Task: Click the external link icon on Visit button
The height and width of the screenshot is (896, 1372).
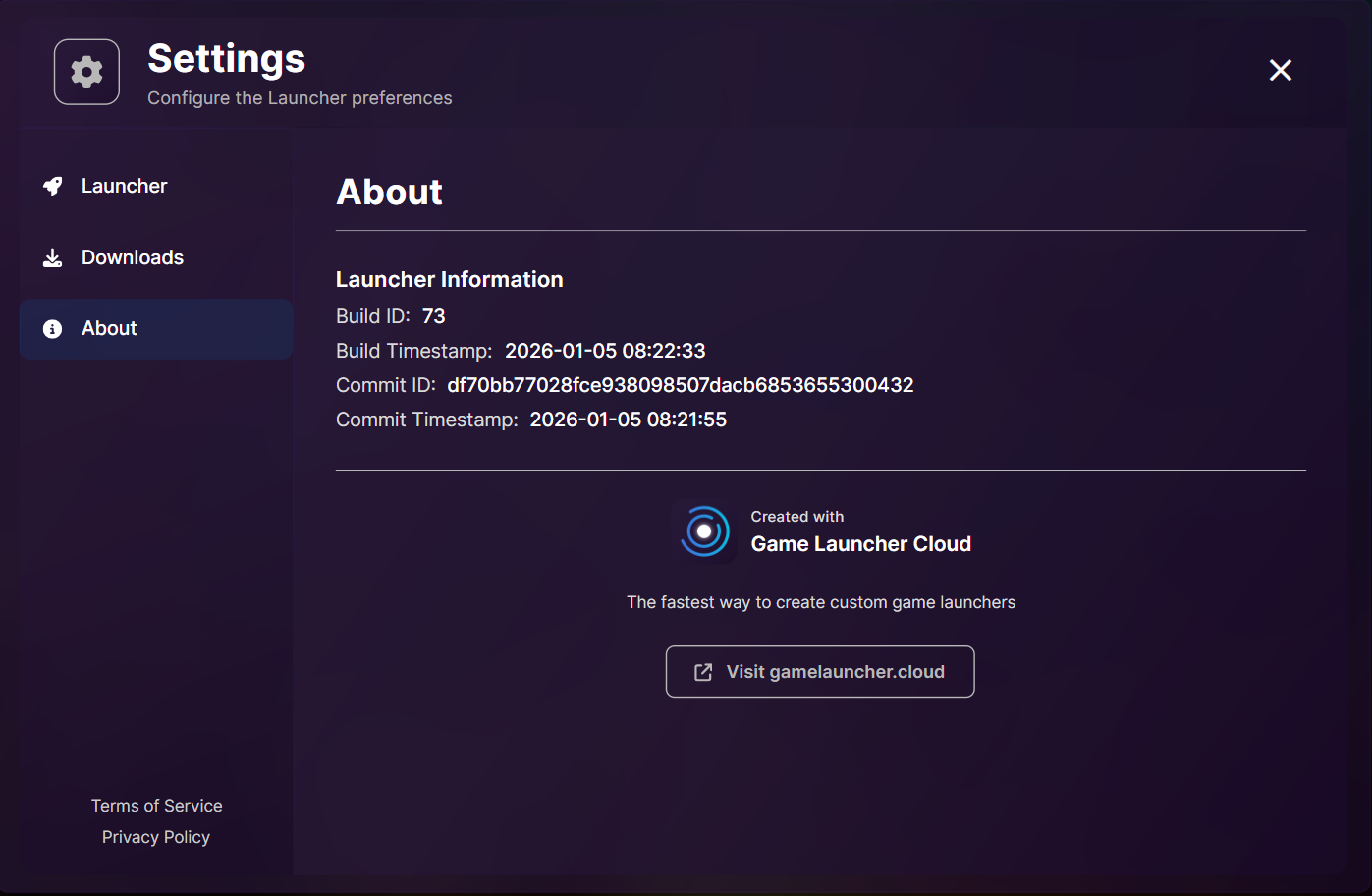Action: coord(703,672)
